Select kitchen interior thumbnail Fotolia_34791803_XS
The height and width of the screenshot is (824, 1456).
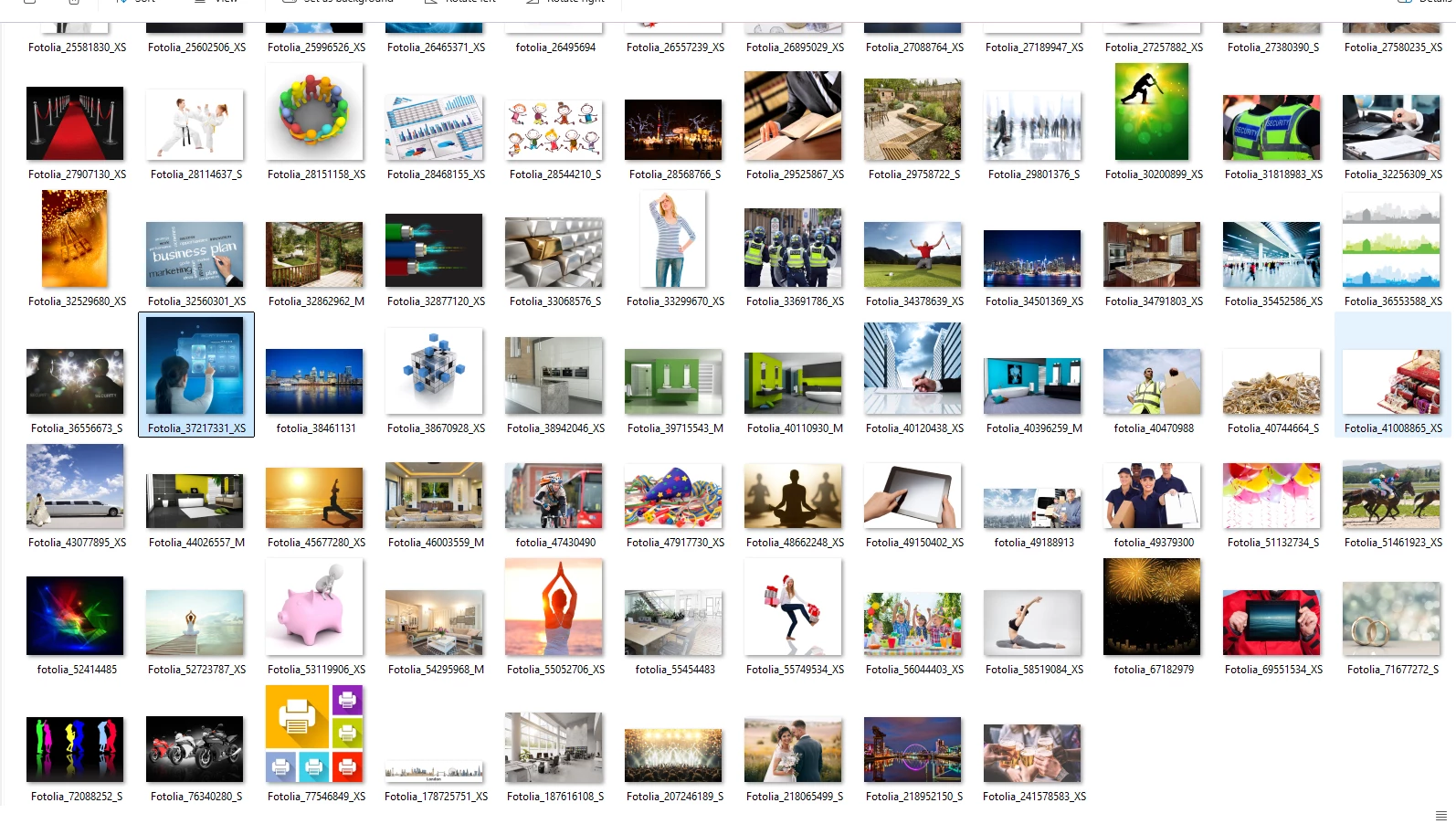(1152, 255)
